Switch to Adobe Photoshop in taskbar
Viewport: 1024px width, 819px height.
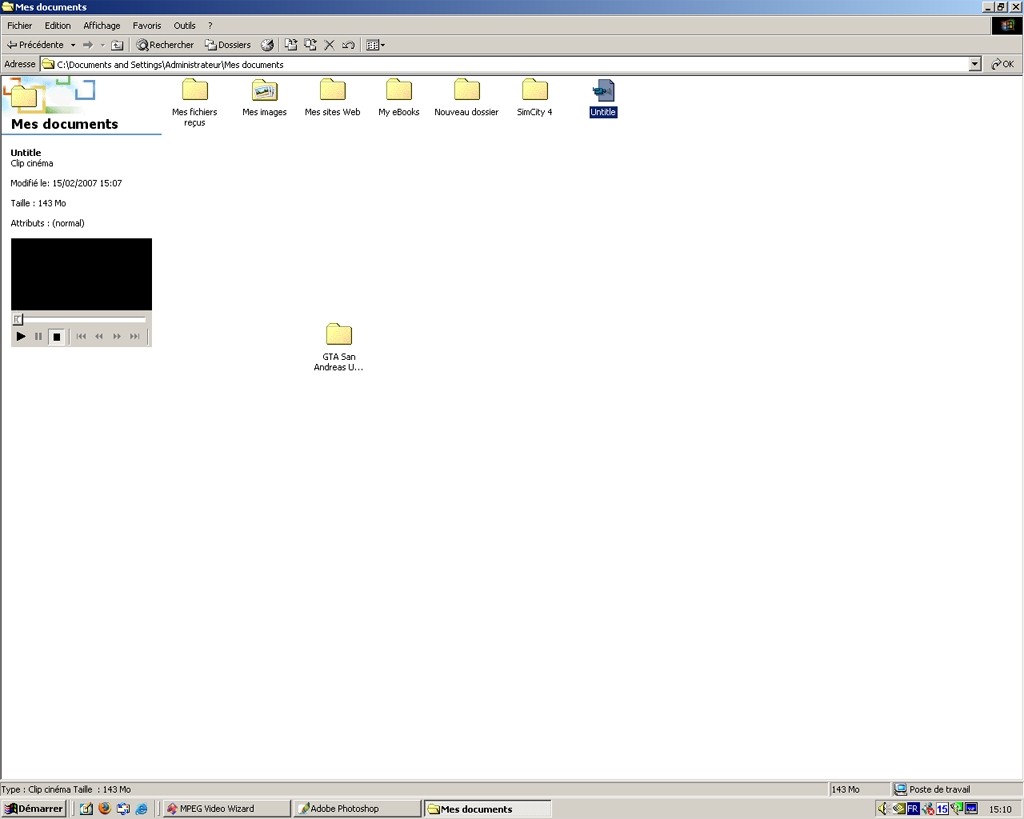coord(356,808)
